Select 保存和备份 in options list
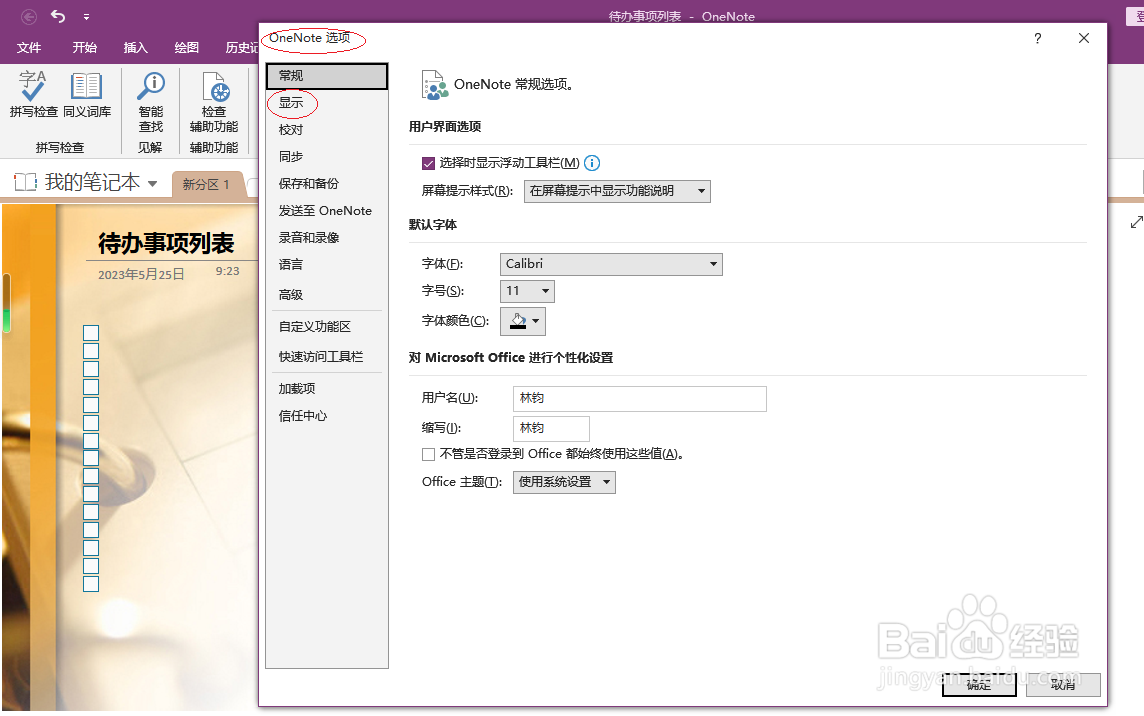Viewport: 1144px width, 716px height. (327, 184)
